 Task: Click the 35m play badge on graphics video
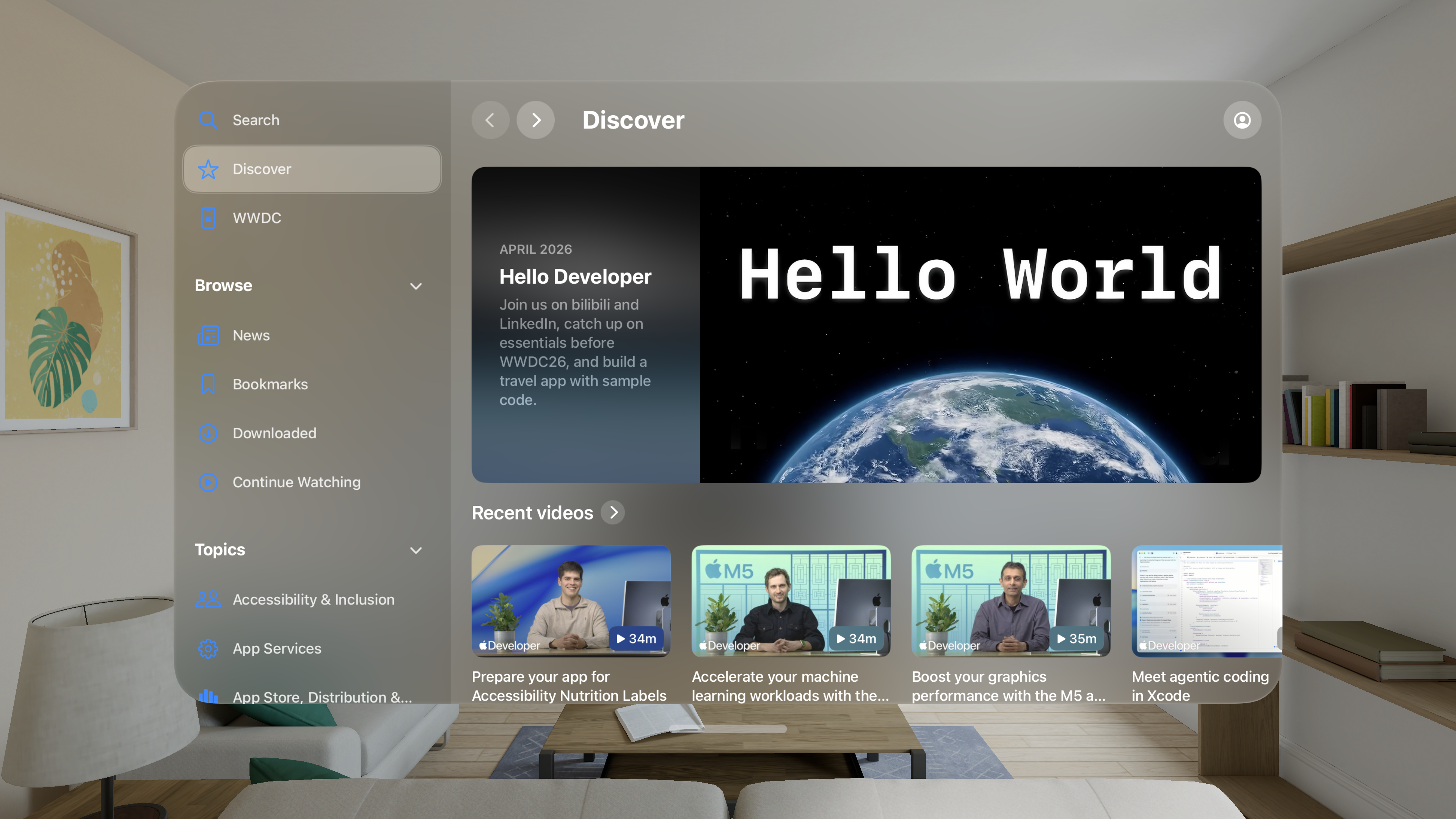click(1076, 639)
